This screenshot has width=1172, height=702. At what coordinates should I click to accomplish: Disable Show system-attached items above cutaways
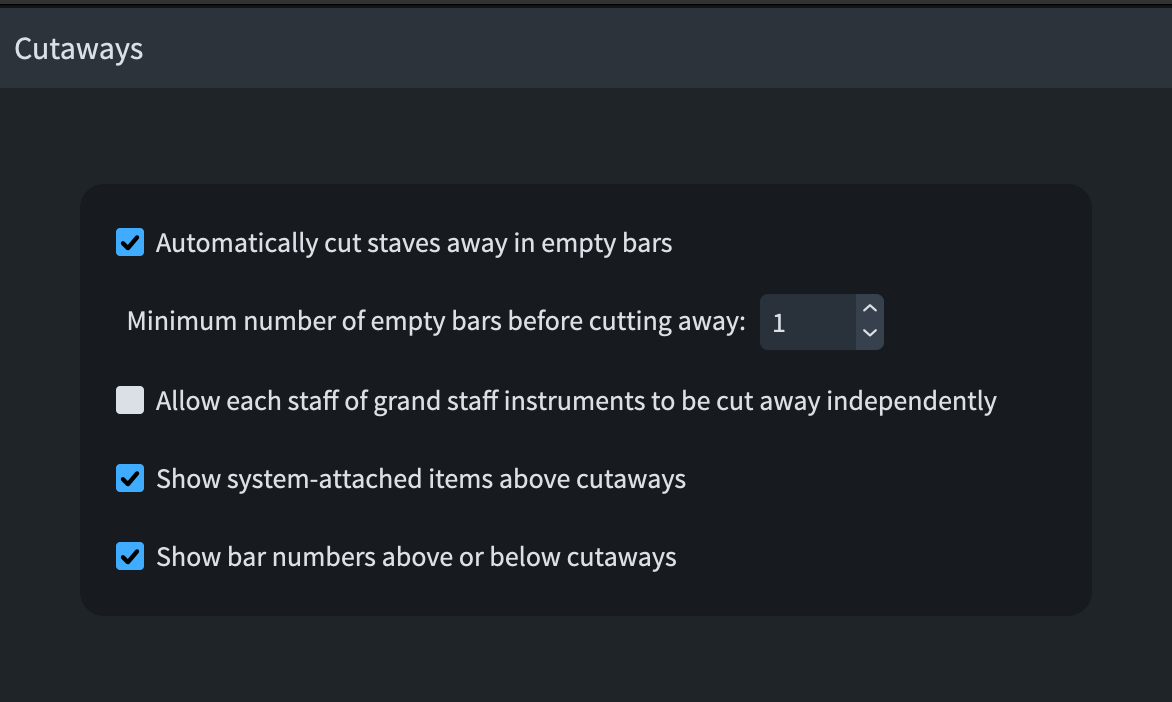pyautogui.click(x=130, y=479)
